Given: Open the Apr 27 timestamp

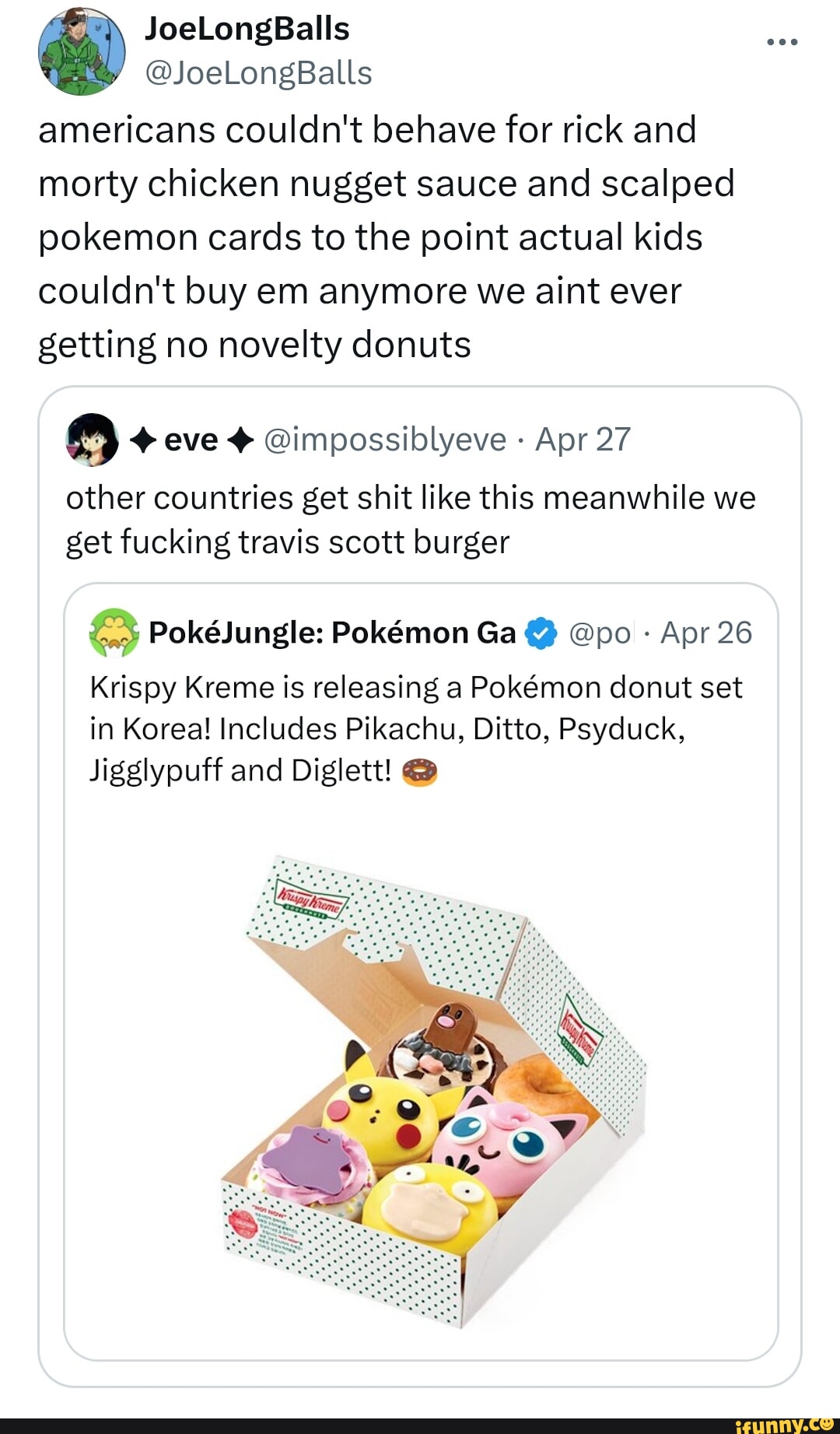Looking at the screenshot, I should 583,440.
